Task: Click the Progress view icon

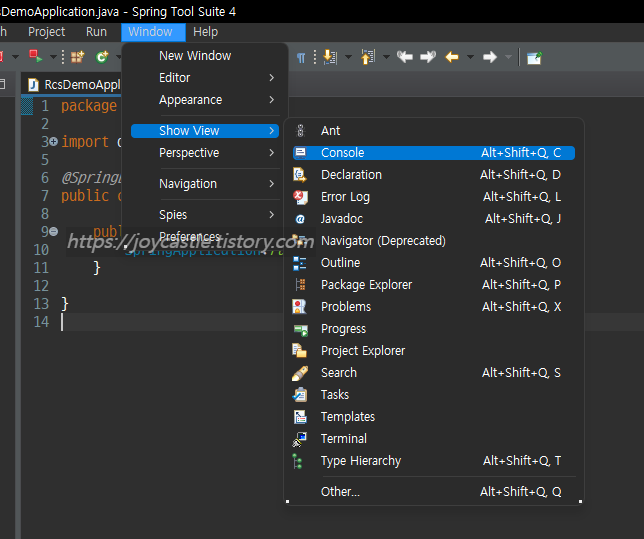Action: (x=301, y=329)
